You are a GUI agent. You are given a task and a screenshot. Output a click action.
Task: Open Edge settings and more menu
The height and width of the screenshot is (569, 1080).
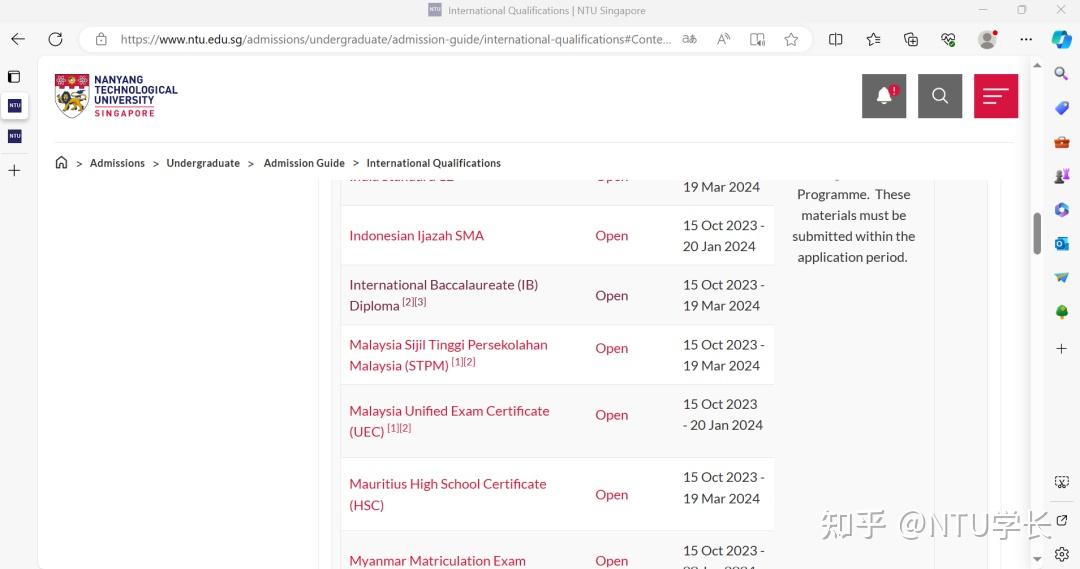(x=1026, y=39)
